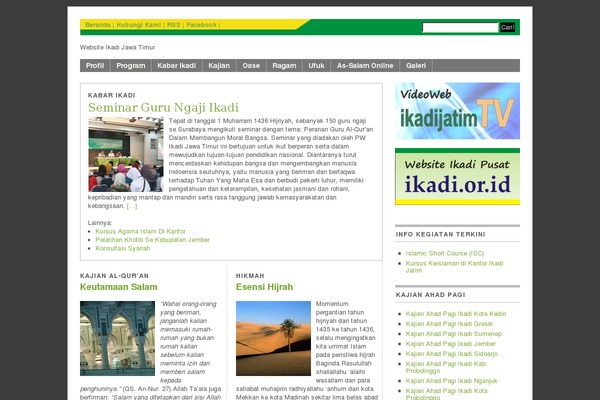600x400 pixels.
Task: Open the VideoWeb ikadijatim TV banner
Action: click(x=457, y=111)
